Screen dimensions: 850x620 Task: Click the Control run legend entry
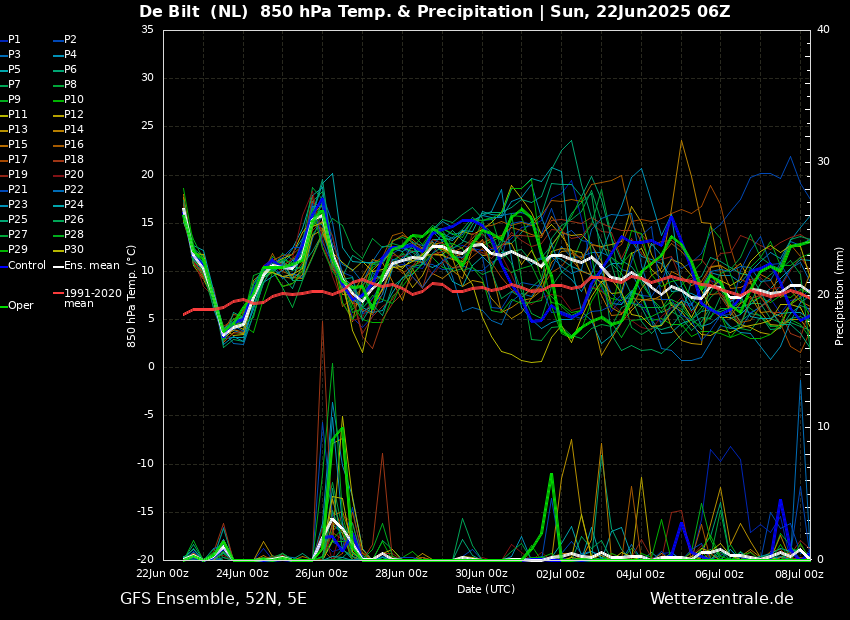pos(23,266)
